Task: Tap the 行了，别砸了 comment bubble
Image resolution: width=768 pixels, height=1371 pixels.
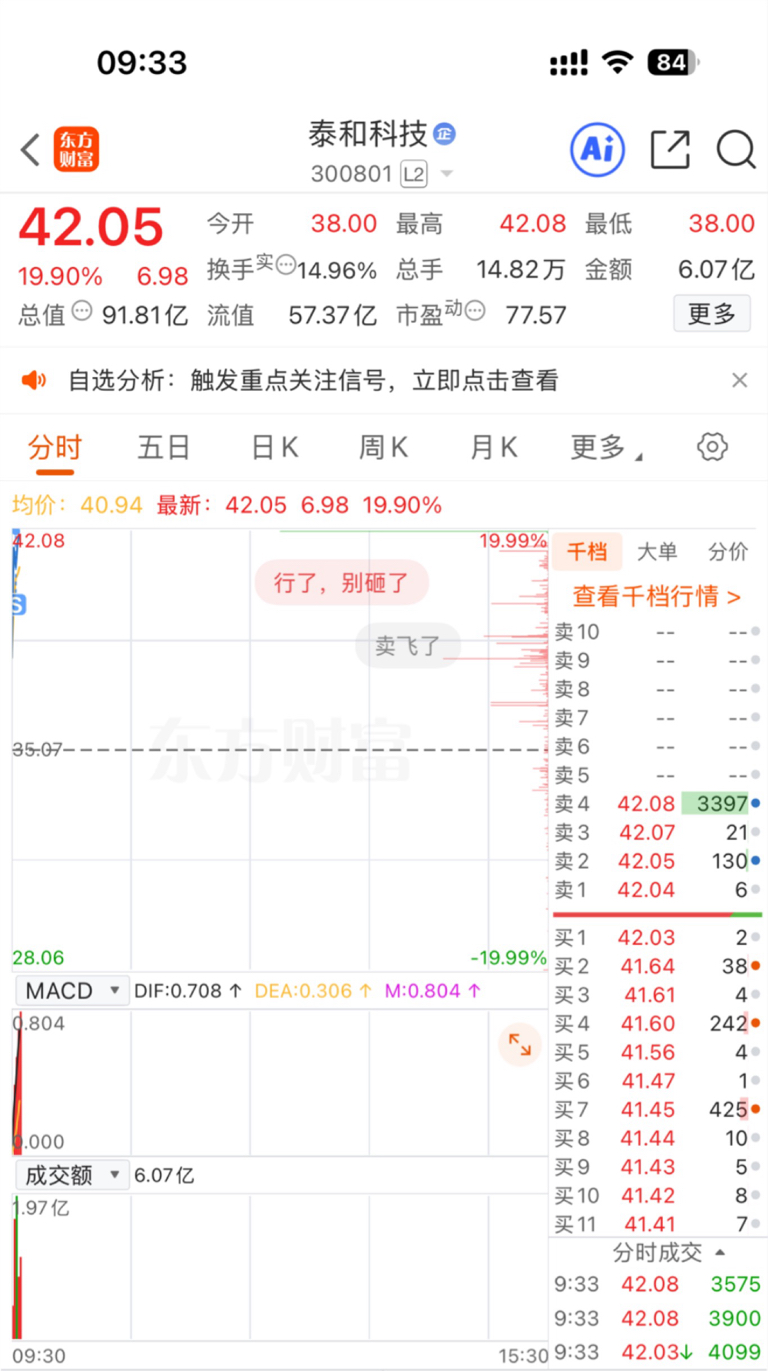Action: tap(341, 583)
